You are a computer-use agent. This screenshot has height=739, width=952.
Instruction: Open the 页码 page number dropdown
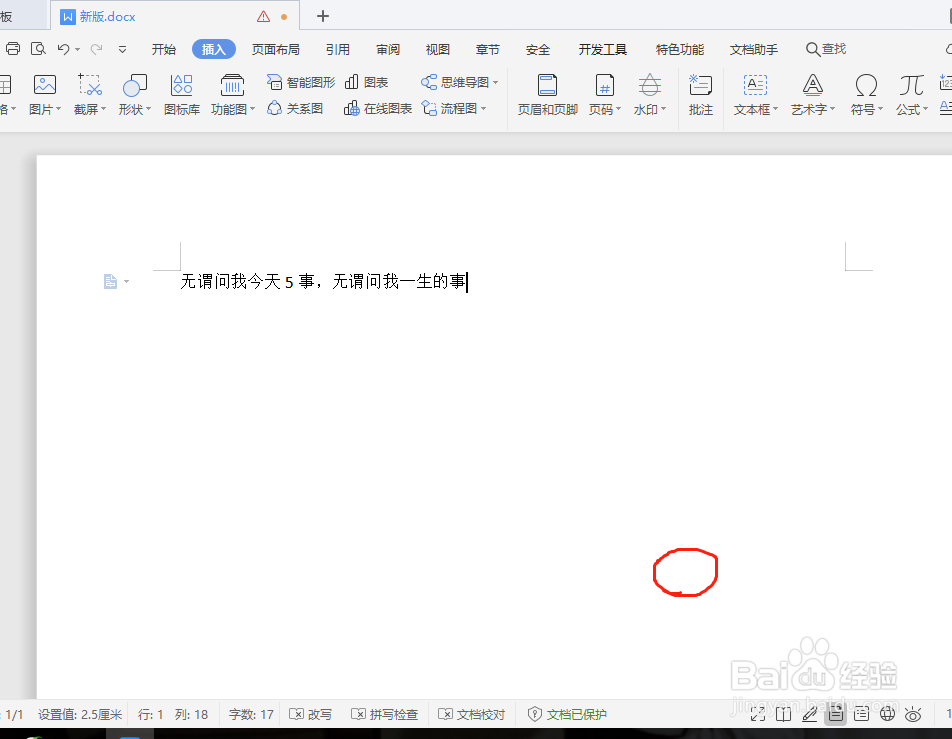point(604,95)
